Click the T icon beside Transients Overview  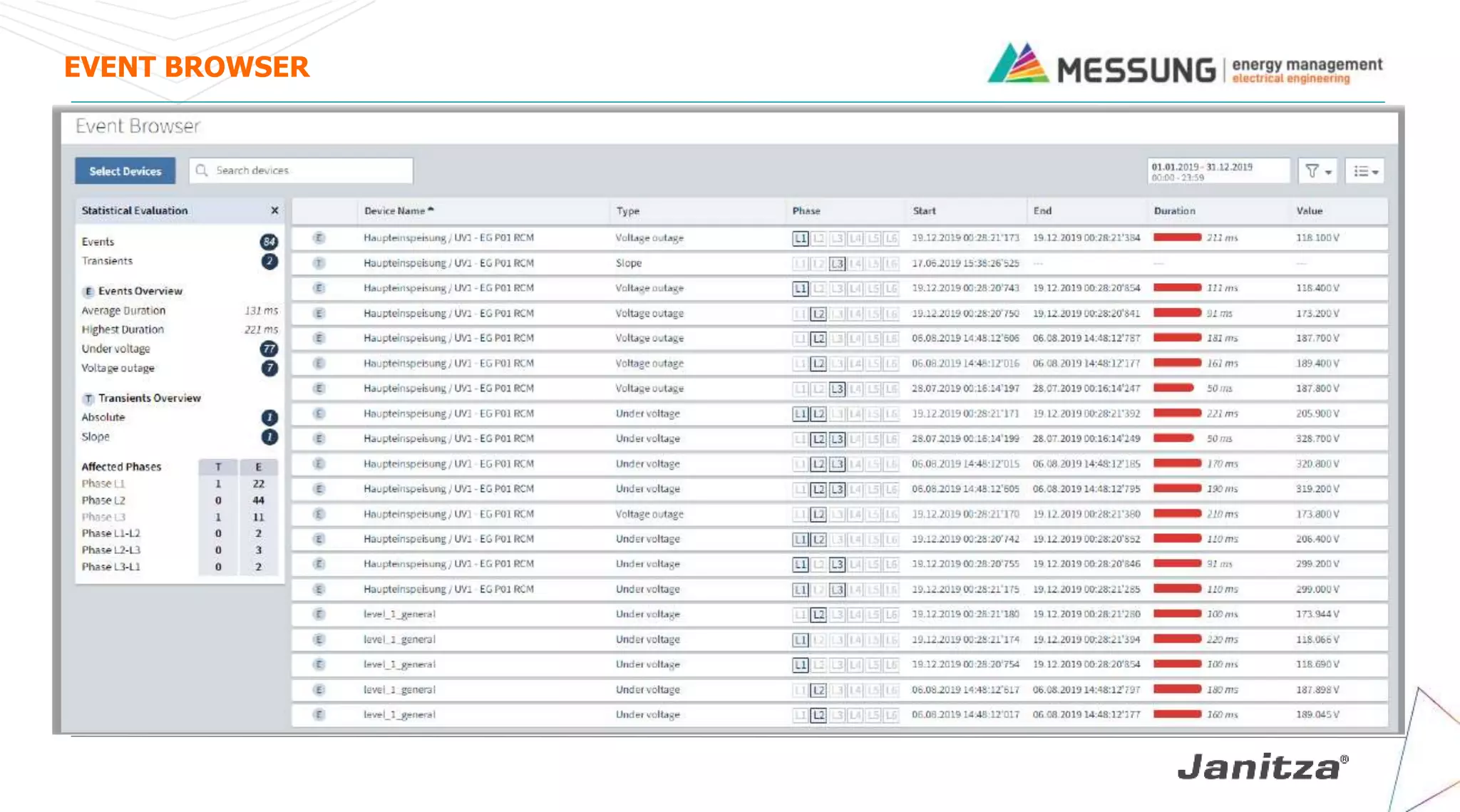pos(88,399)
